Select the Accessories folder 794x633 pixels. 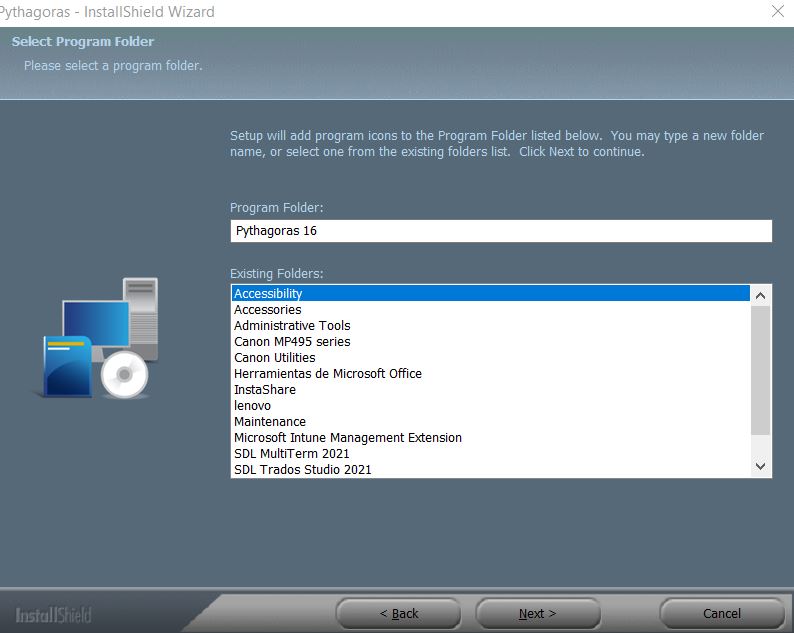[491, 309]
